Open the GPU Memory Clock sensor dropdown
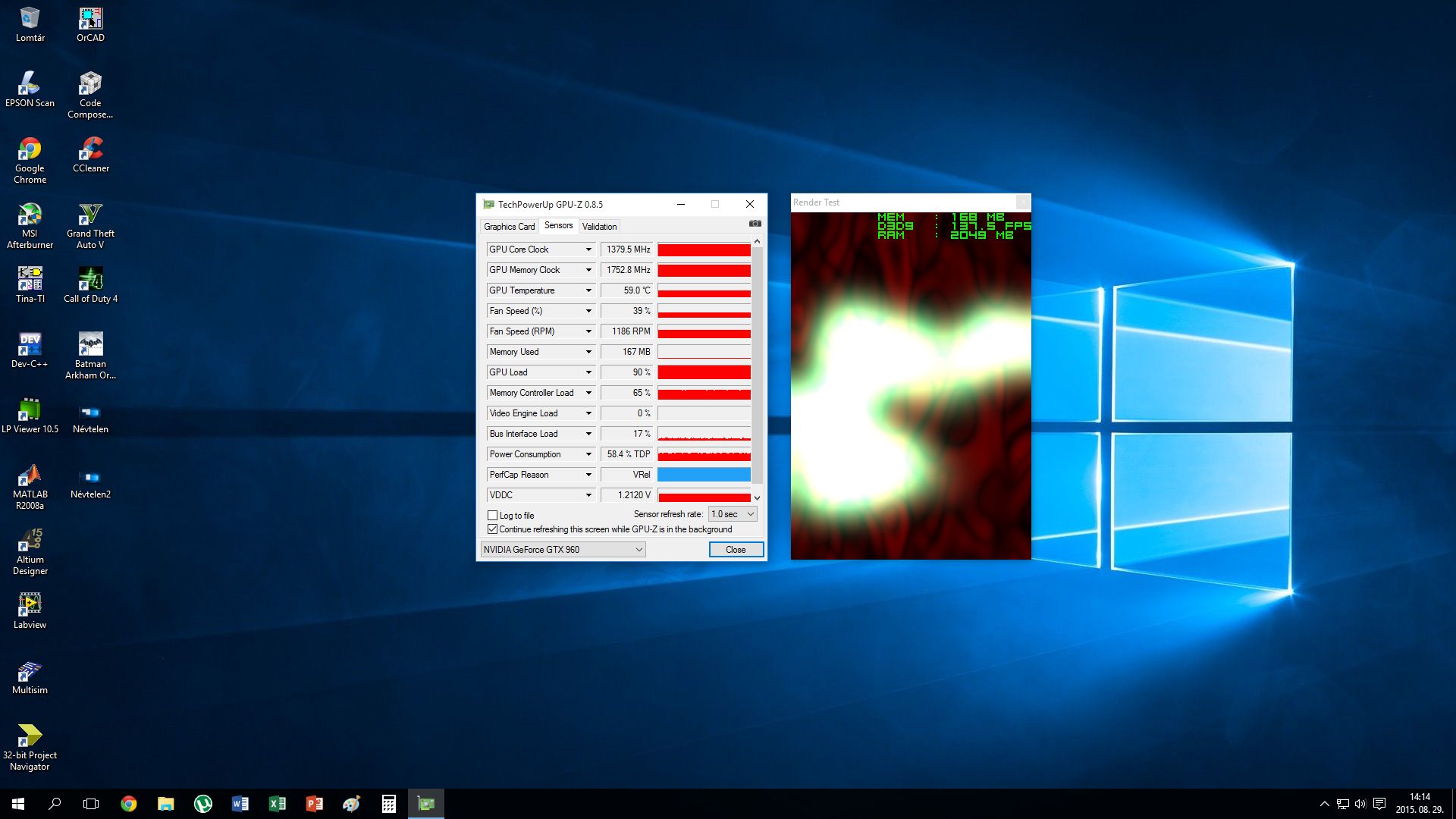Screen dimensions: 1456x819 click(x=588, y=270)
